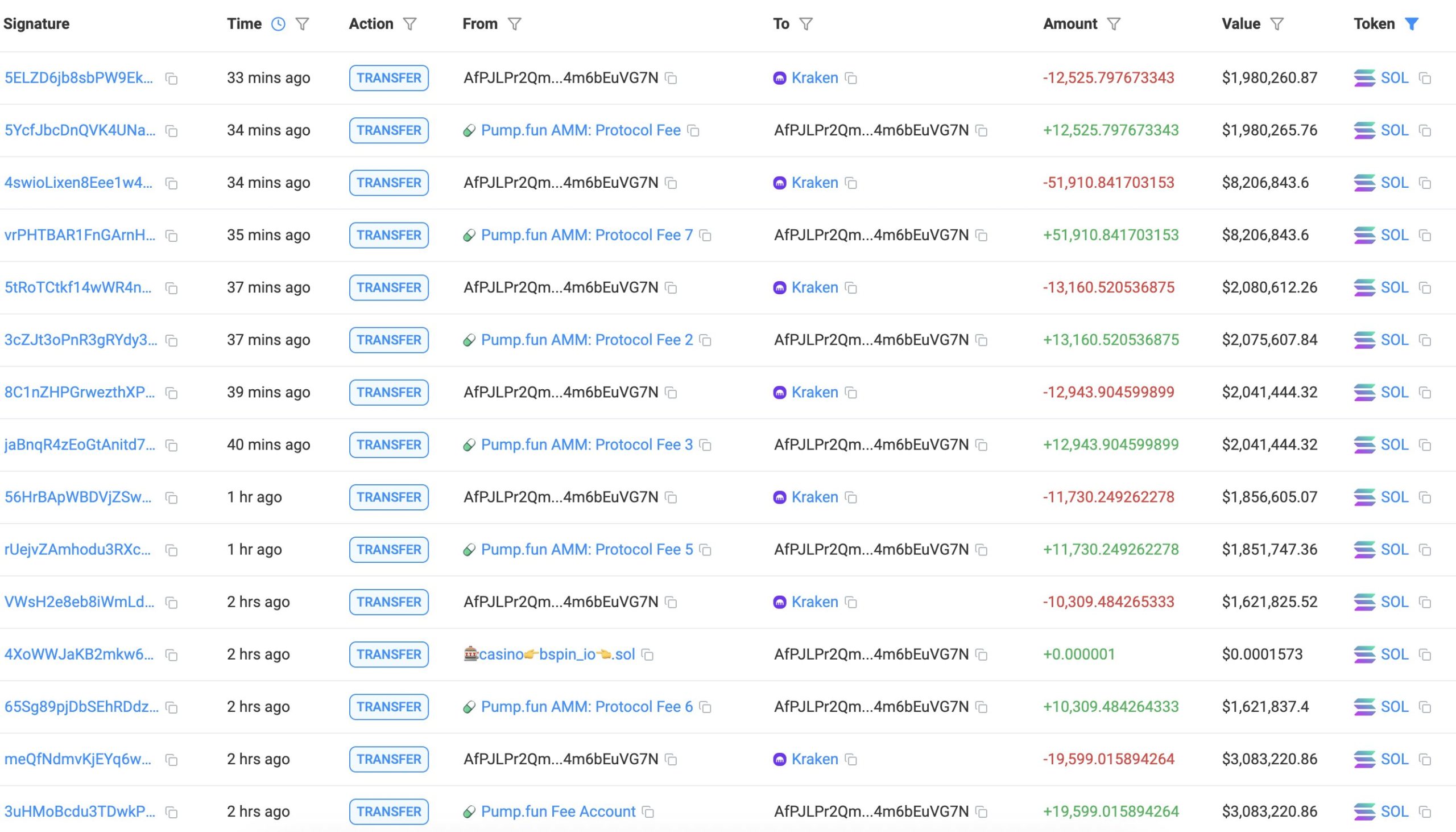The width and height of the screenshot is (1456, 832).
Task: Sort by the Signature column header
Action: coord(36,24)
